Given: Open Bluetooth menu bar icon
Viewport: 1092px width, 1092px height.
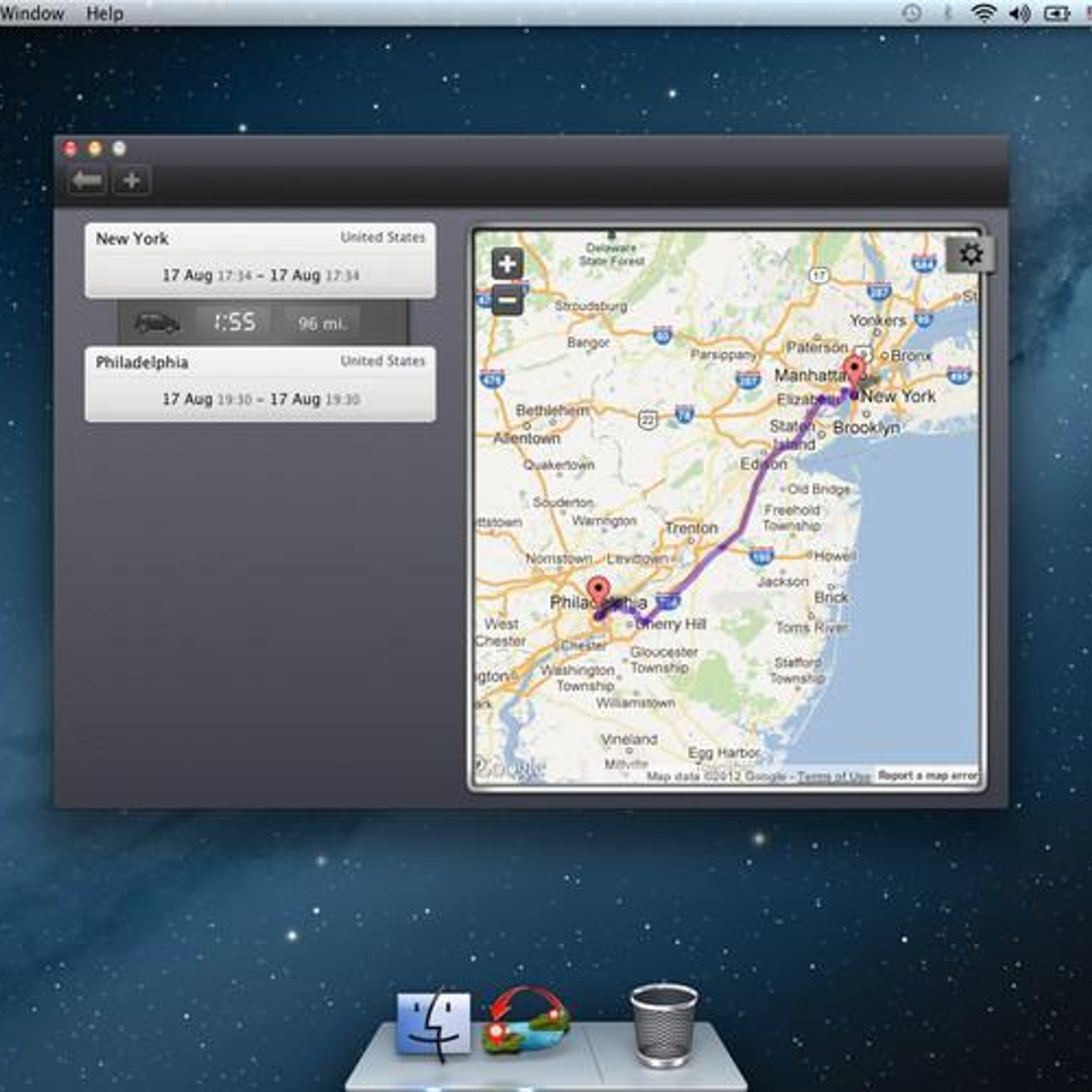Looking at the screenshot, I should (947, 13).
